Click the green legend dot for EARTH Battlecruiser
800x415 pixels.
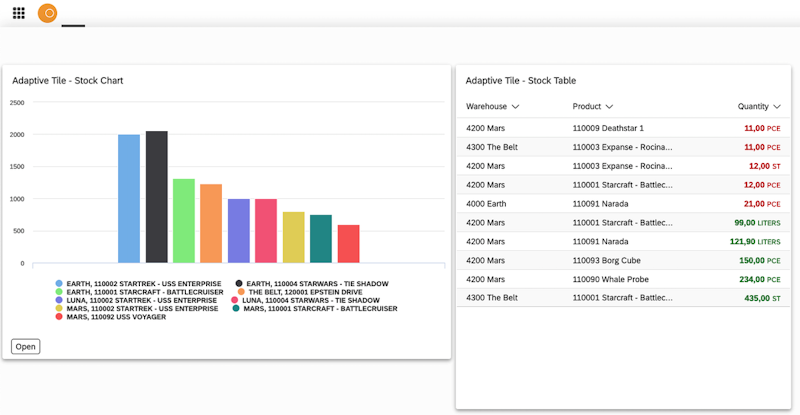pos(59,292)
